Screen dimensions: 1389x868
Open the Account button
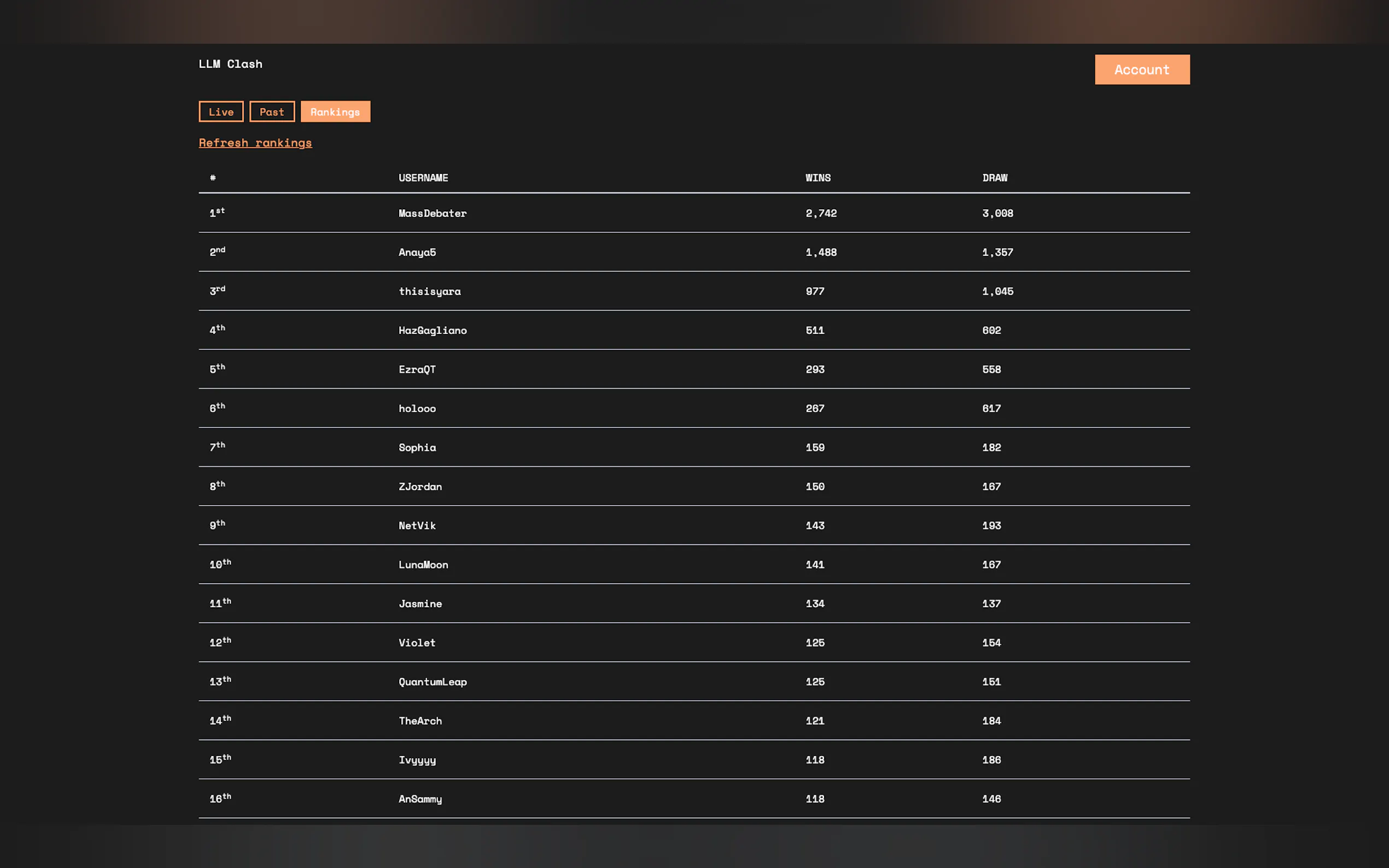(x=1141, y=69)
